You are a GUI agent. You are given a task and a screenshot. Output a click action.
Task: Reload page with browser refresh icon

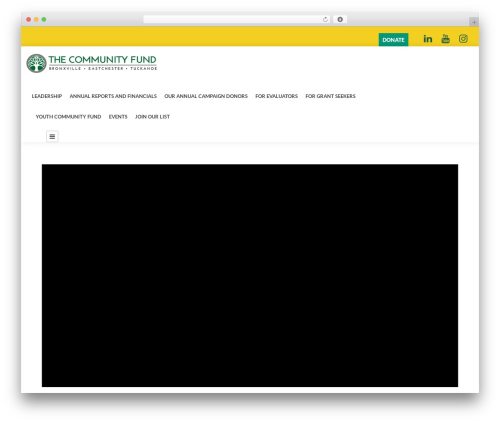coord(325,19)
